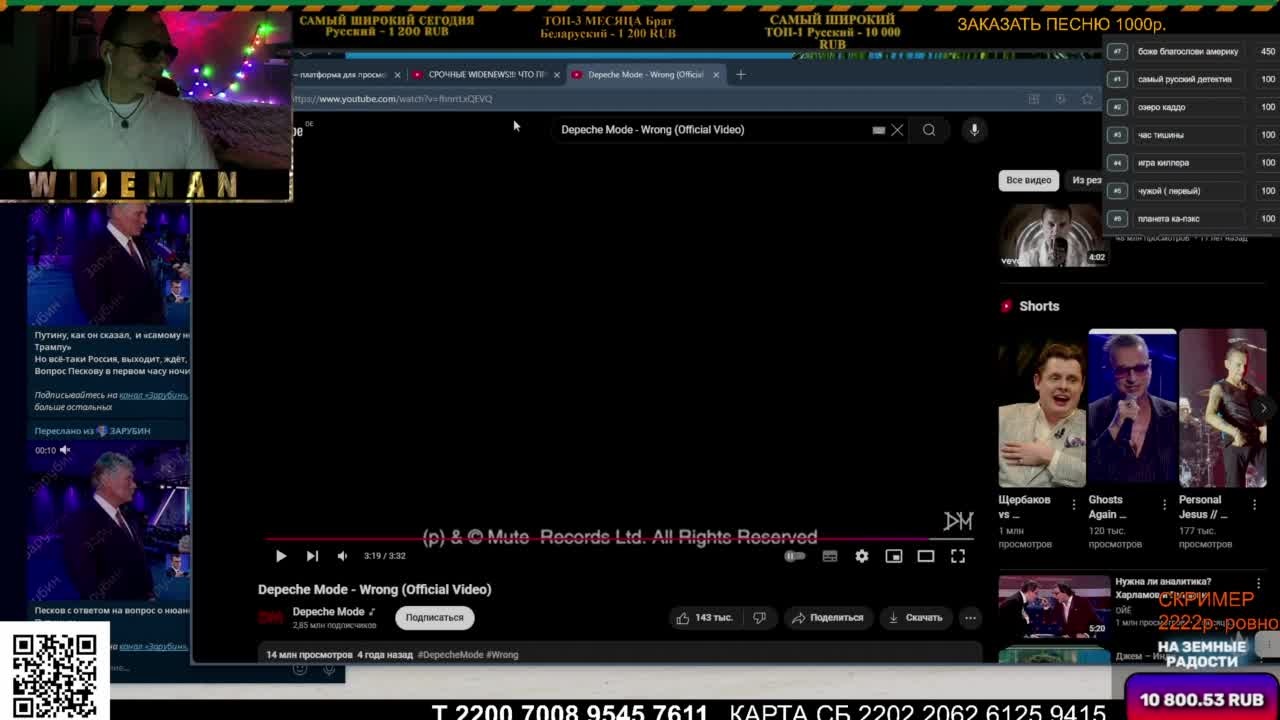Unmute the Telegram video at 00:10

tap(65, 451)
